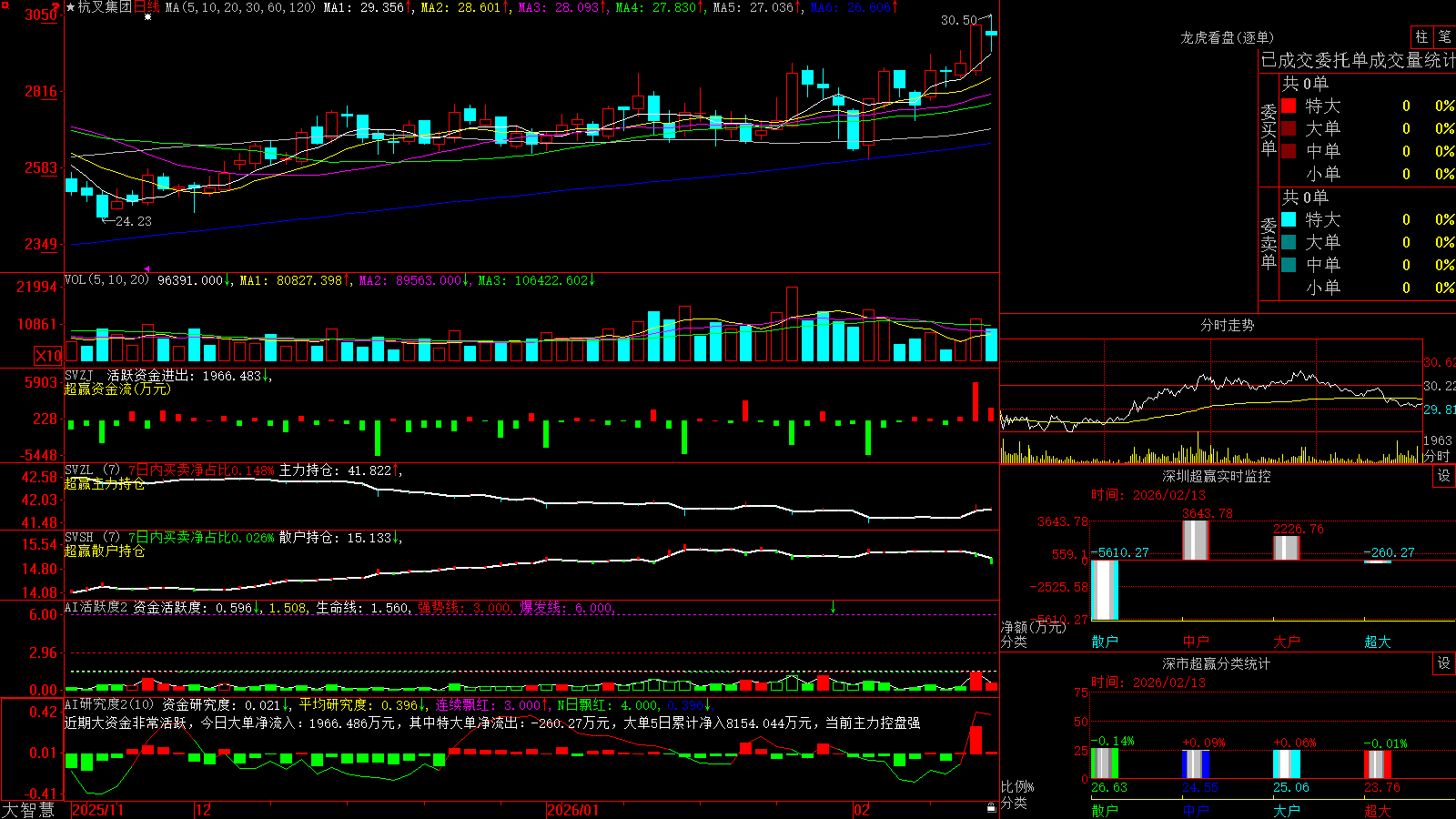Click the red 特大 buy-order color swatch
The width and height of the screenshot is (1456, 819).
[x=1289, y=106]
